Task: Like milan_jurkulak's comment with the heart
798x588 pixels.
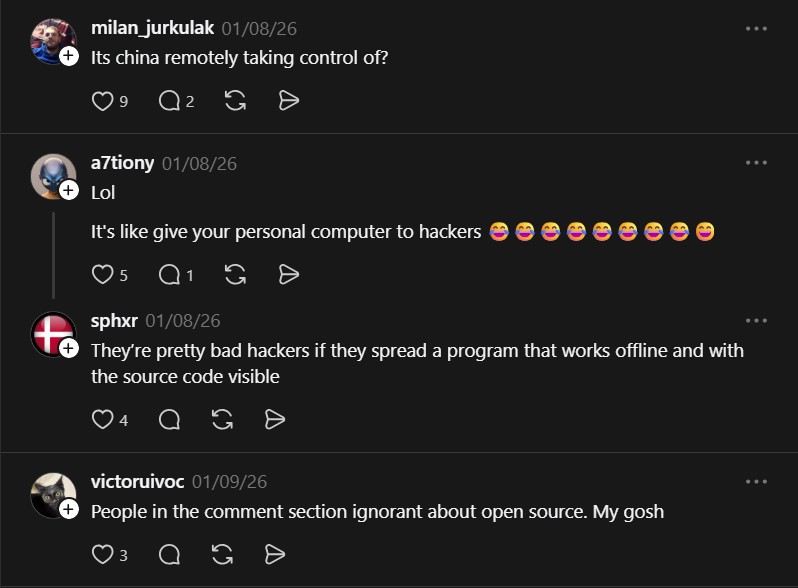Action: pos(102,100)
